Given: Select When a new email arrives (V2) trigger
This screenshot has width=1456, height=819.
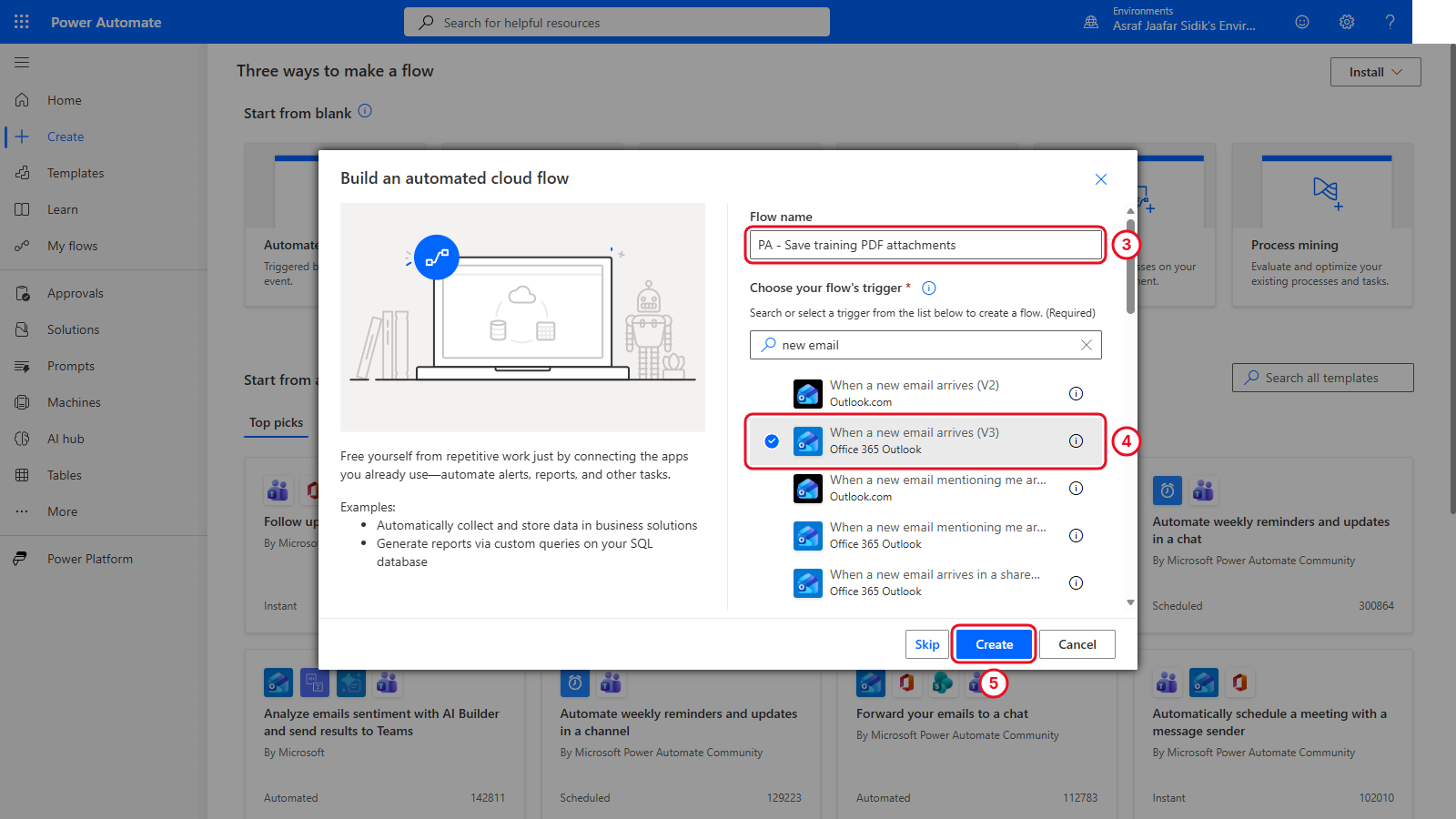Looking at the screenshot, I should 925,394.
